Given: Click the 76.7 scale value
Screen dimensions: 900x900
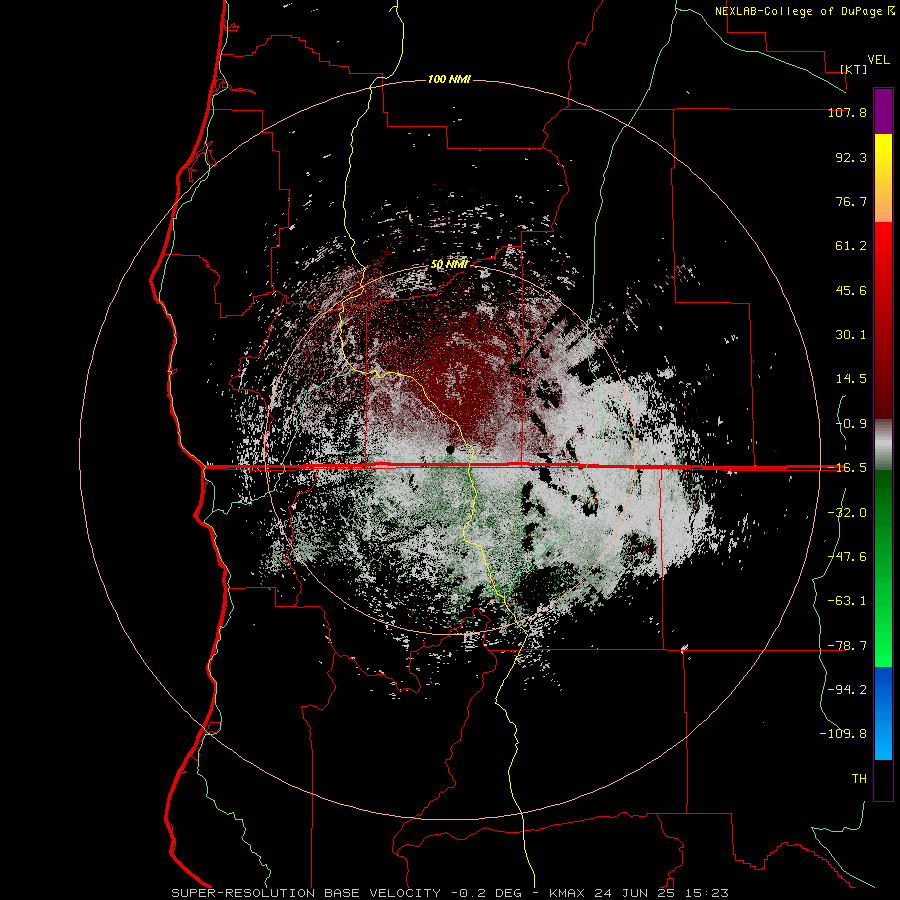Looking at the screenshot, I should [x=851, y=201].
